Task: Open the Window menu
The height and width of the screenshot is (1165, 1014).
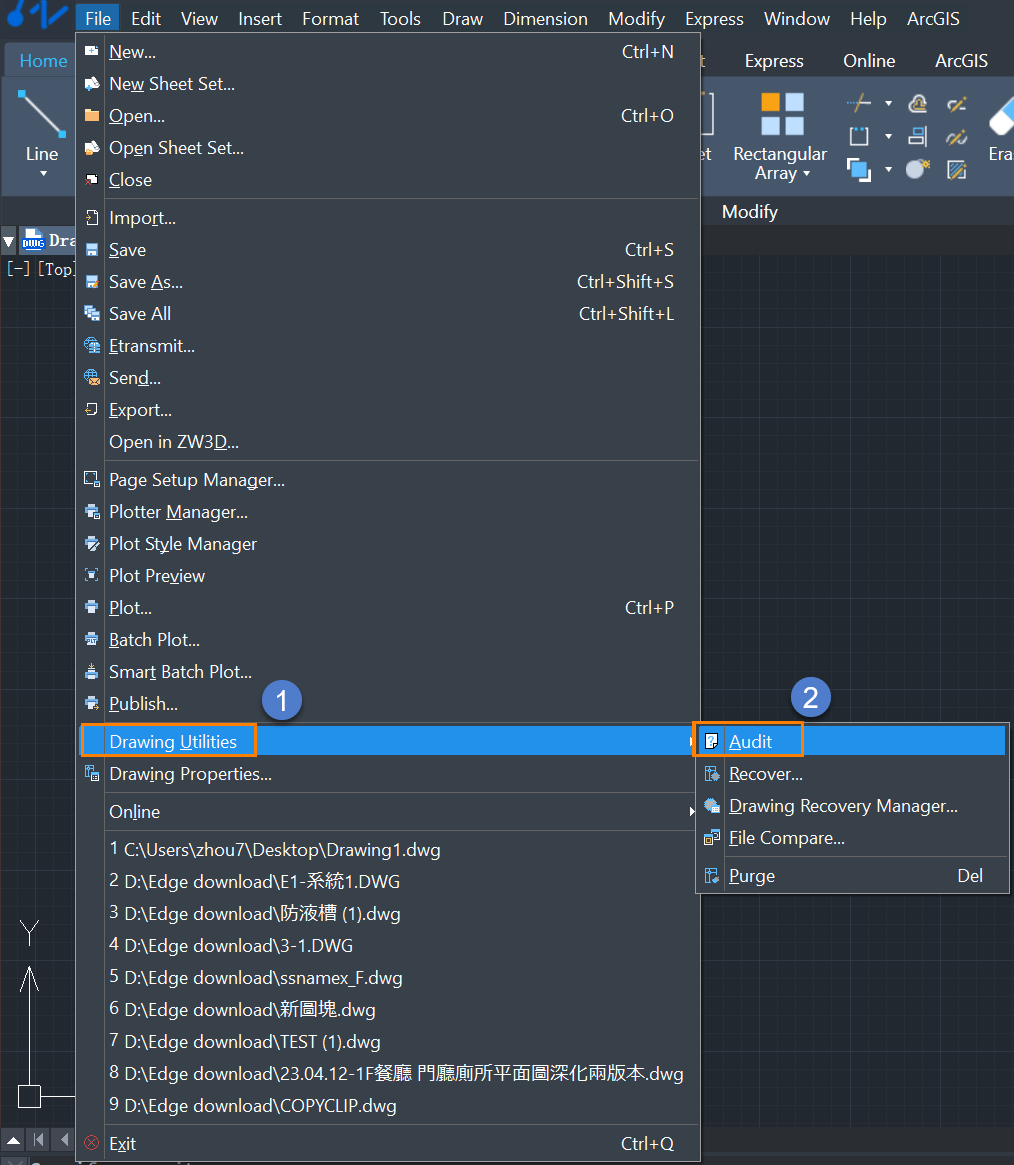Action: 796,19
